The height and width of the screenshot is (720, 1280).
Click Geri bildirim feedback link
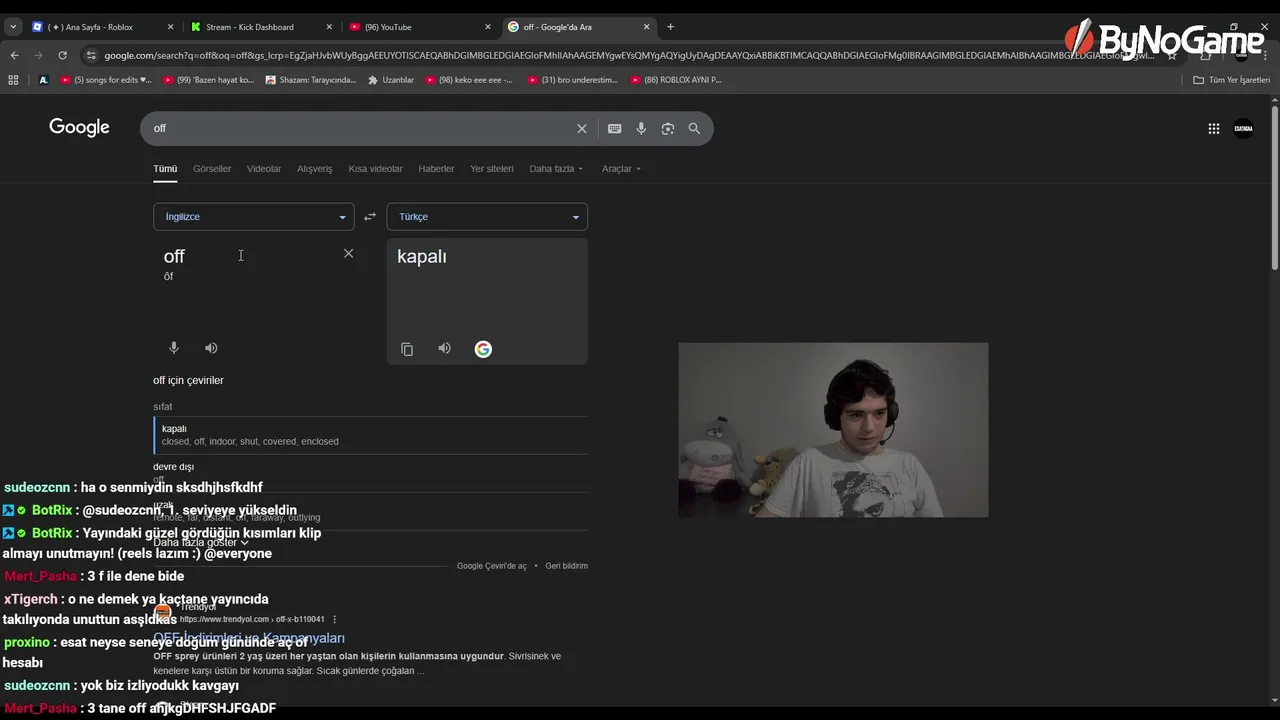(x=566, y=566)
